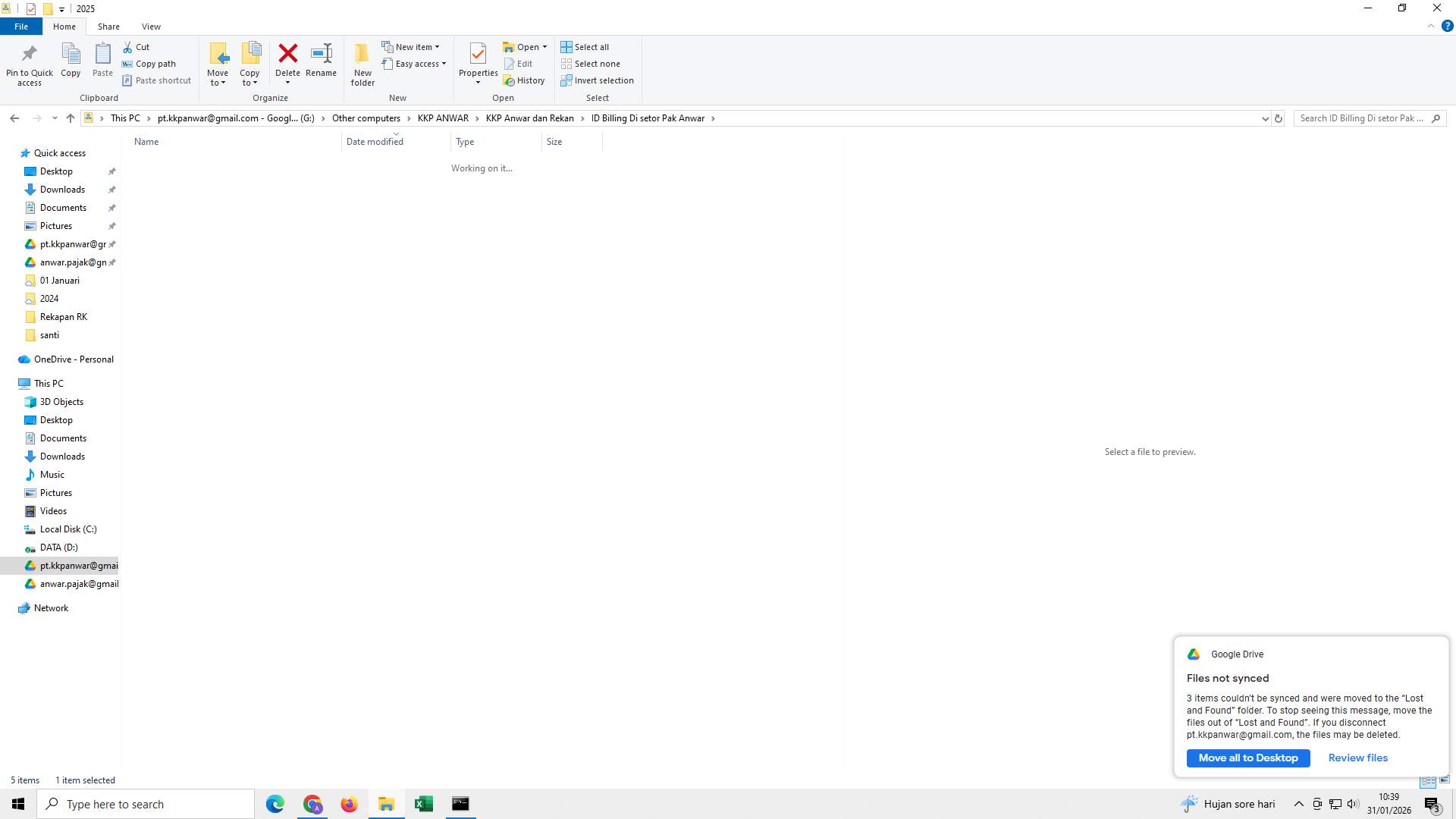This screenshot has height=819, width=1456.
Task: Click Review files in the Google Drive popup
Action: pos(1357,758)
